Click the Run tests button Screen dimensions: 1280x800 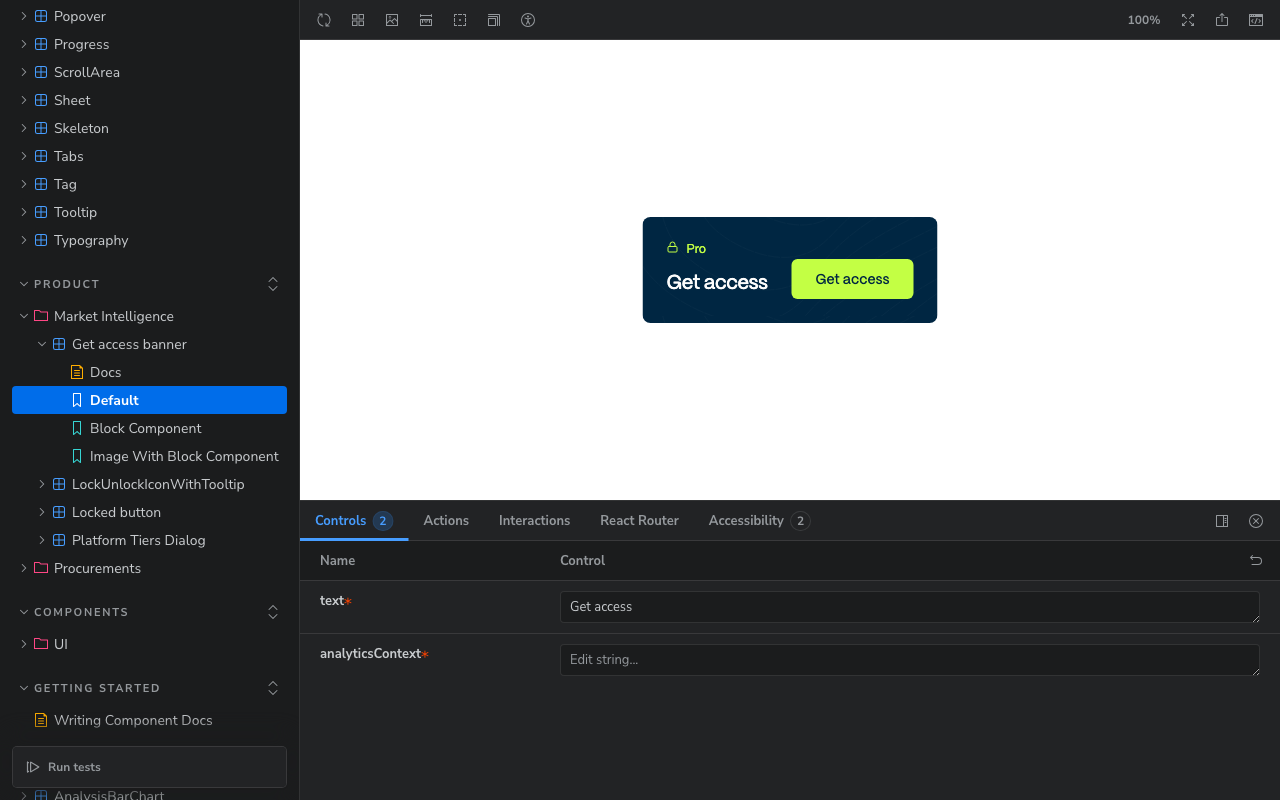pos(150,767)
